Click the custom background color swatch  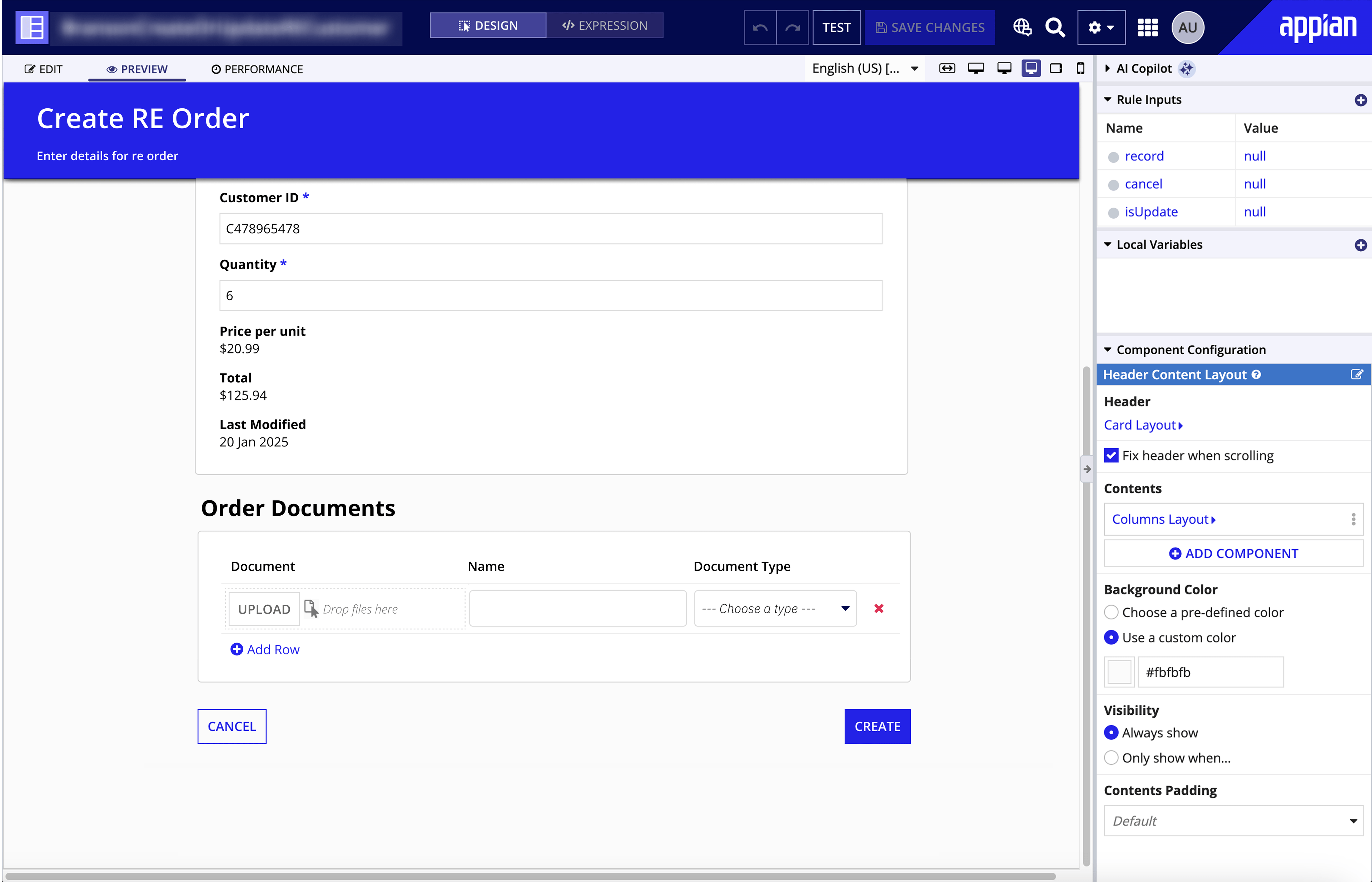(x=1119, y=672)
